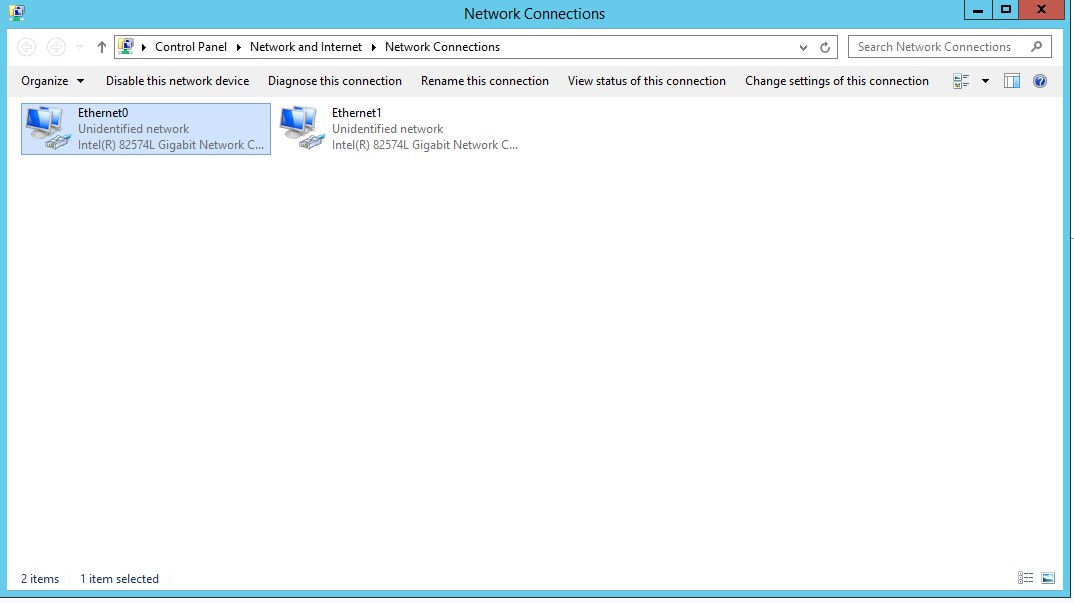Open Recent locations dropdown arrow

(x=80, y=47)
